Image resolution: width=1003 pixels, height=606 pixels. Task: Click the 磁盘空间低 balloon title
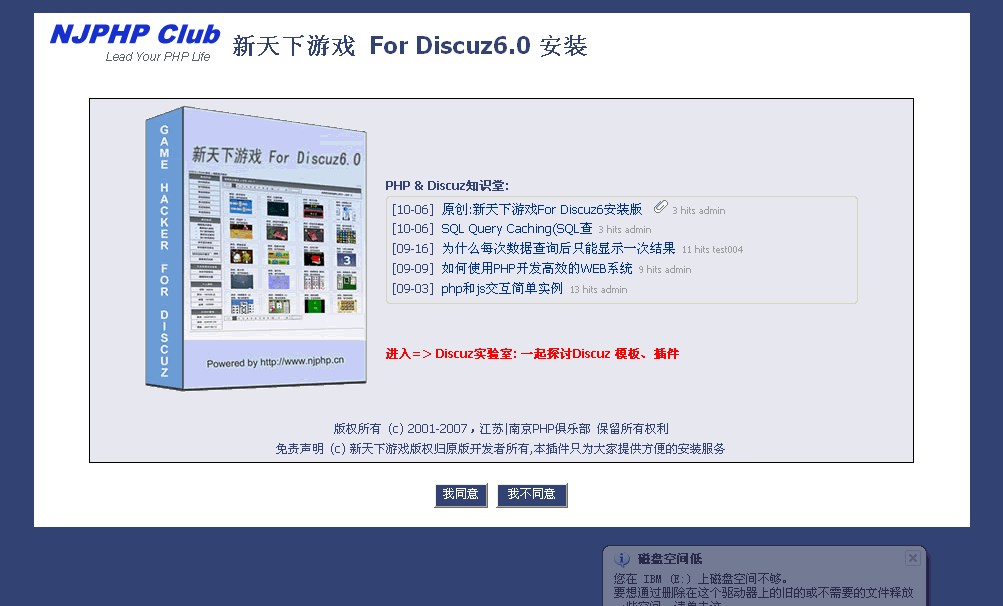[x=670, y=559]
